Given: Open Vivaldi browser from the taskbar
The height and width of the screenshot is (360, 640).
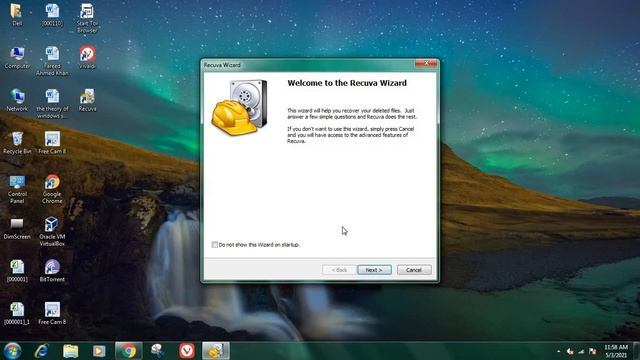Looking at the screenshot, I should click(187, 351).
